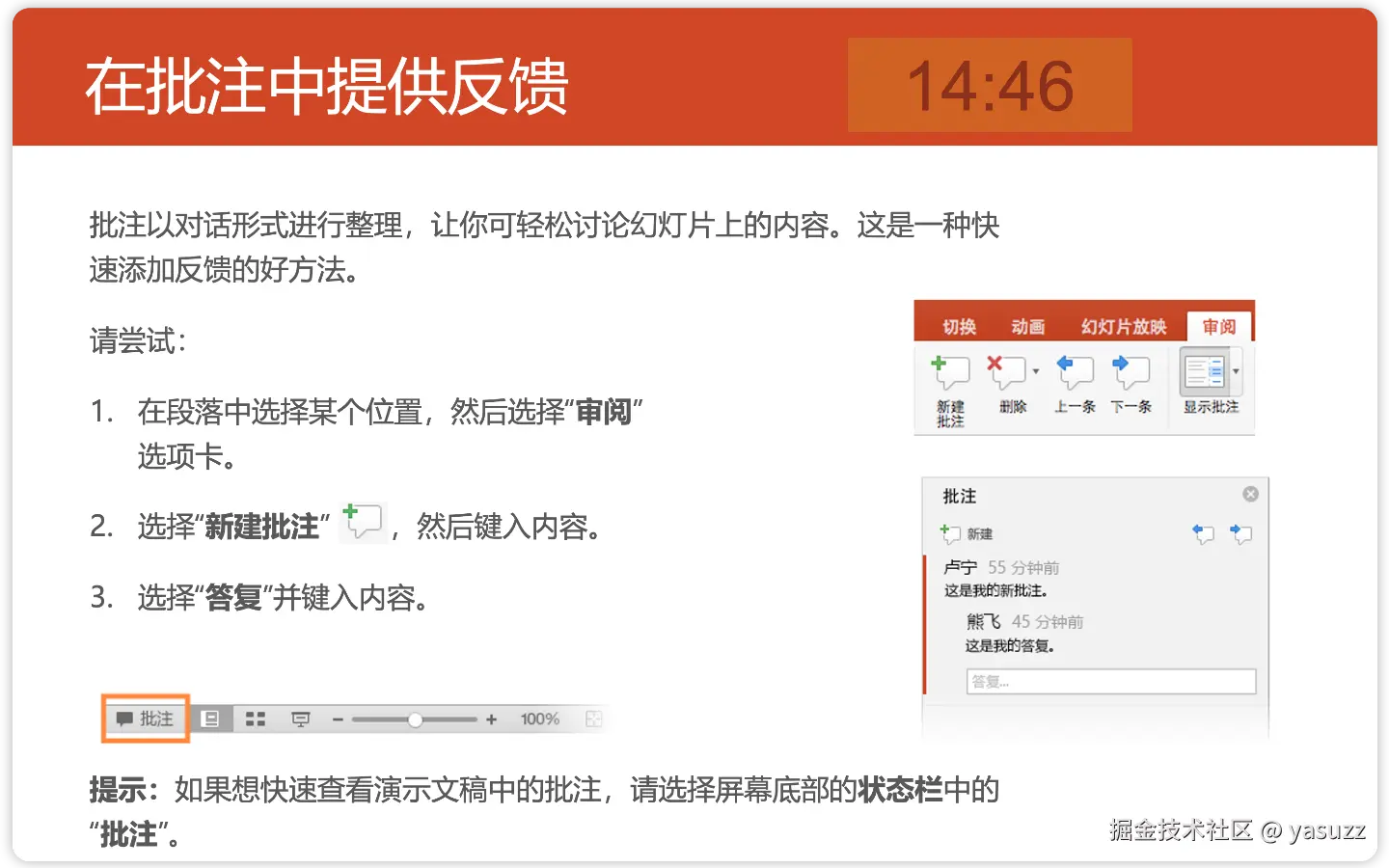Click the zoom in plus icon
The width and height of the screenshot is (1389, 868).
coord(491,719)
